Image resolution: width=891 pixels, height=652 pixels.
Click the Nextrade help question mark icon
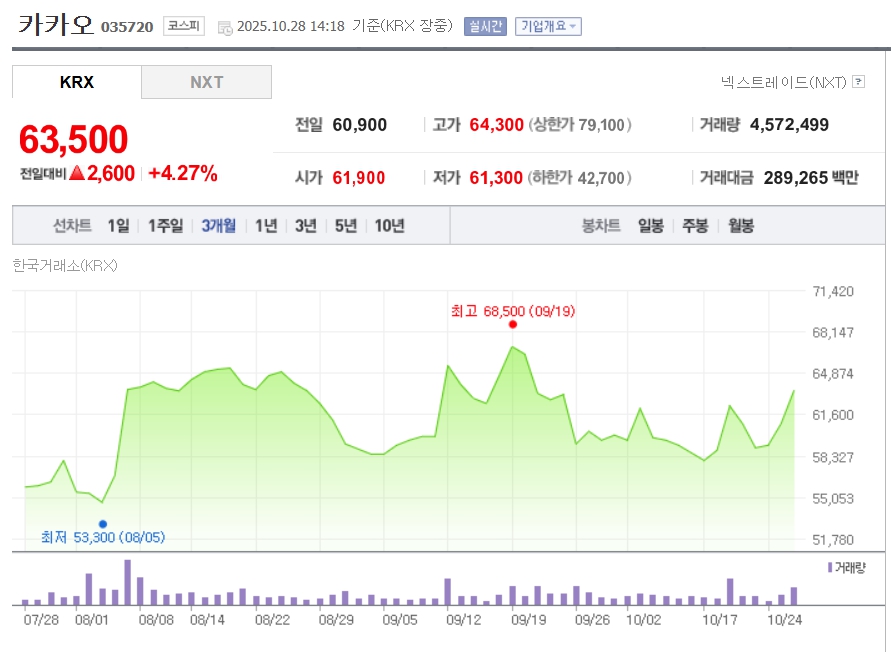858,82
